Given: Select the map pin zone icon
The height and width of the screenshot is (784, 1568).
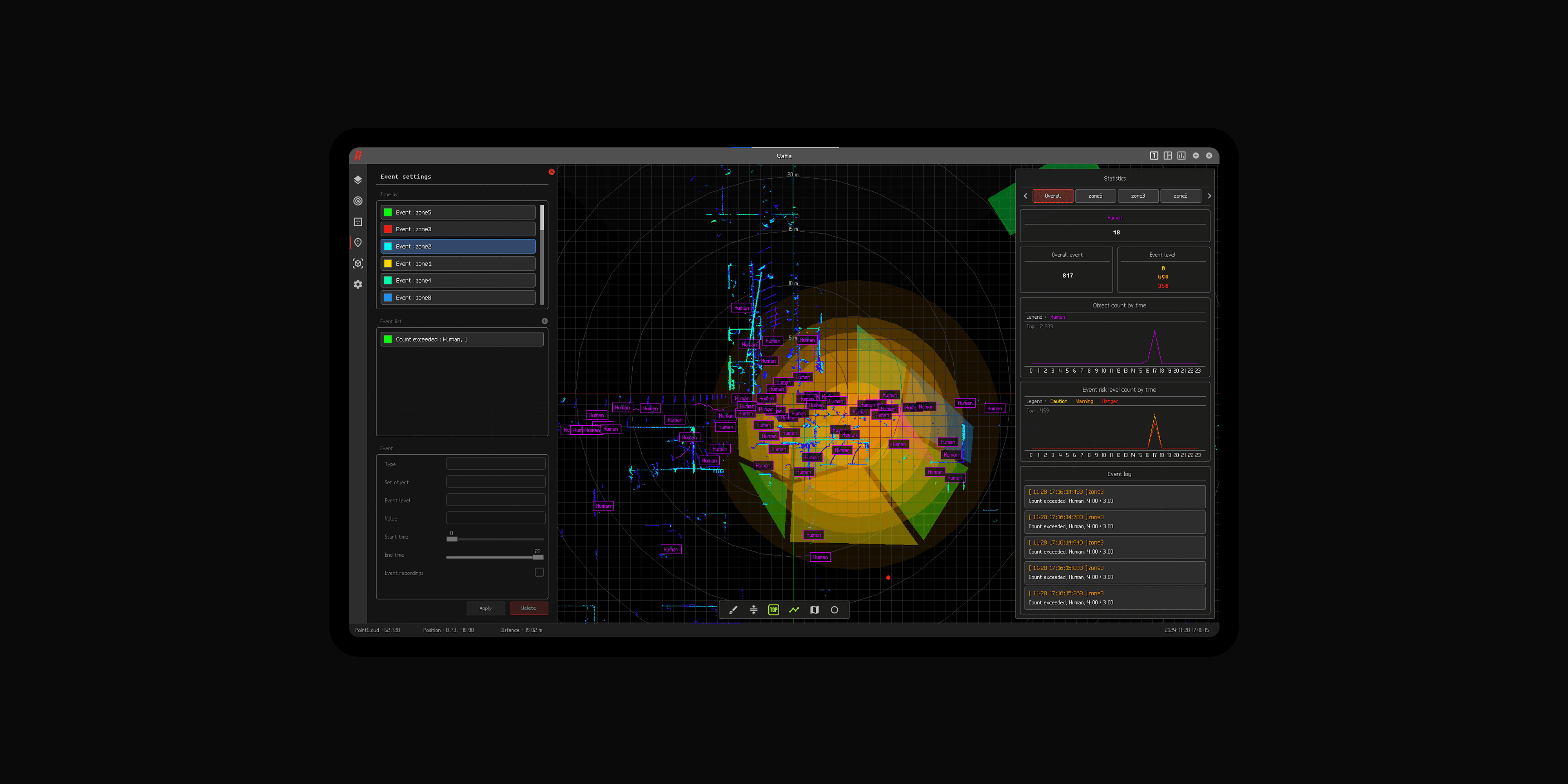Looking at the screenshot, I should click(358, 242).
